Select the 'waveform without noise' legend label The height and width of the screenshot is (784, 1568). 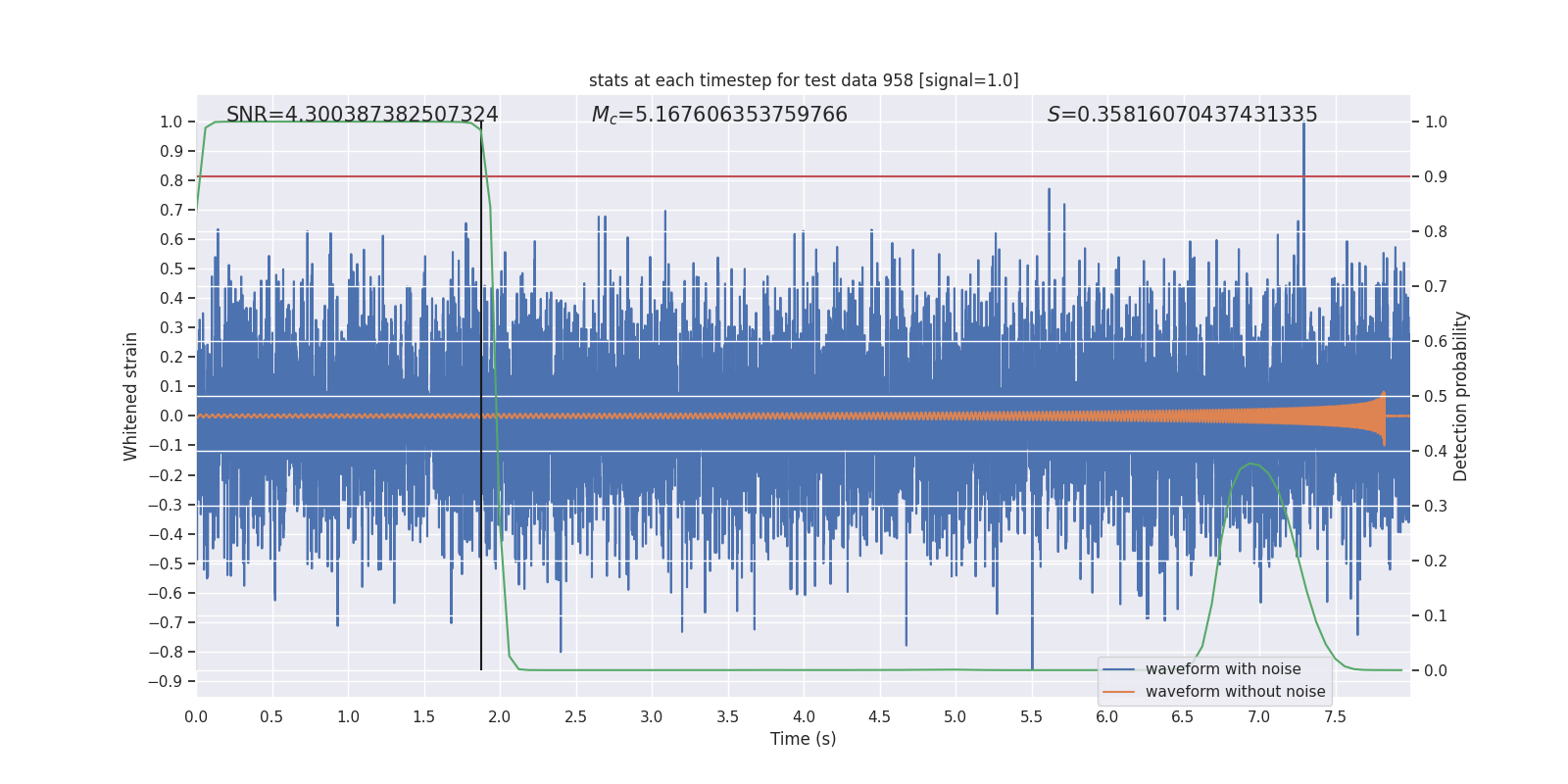click(1235, 692)
